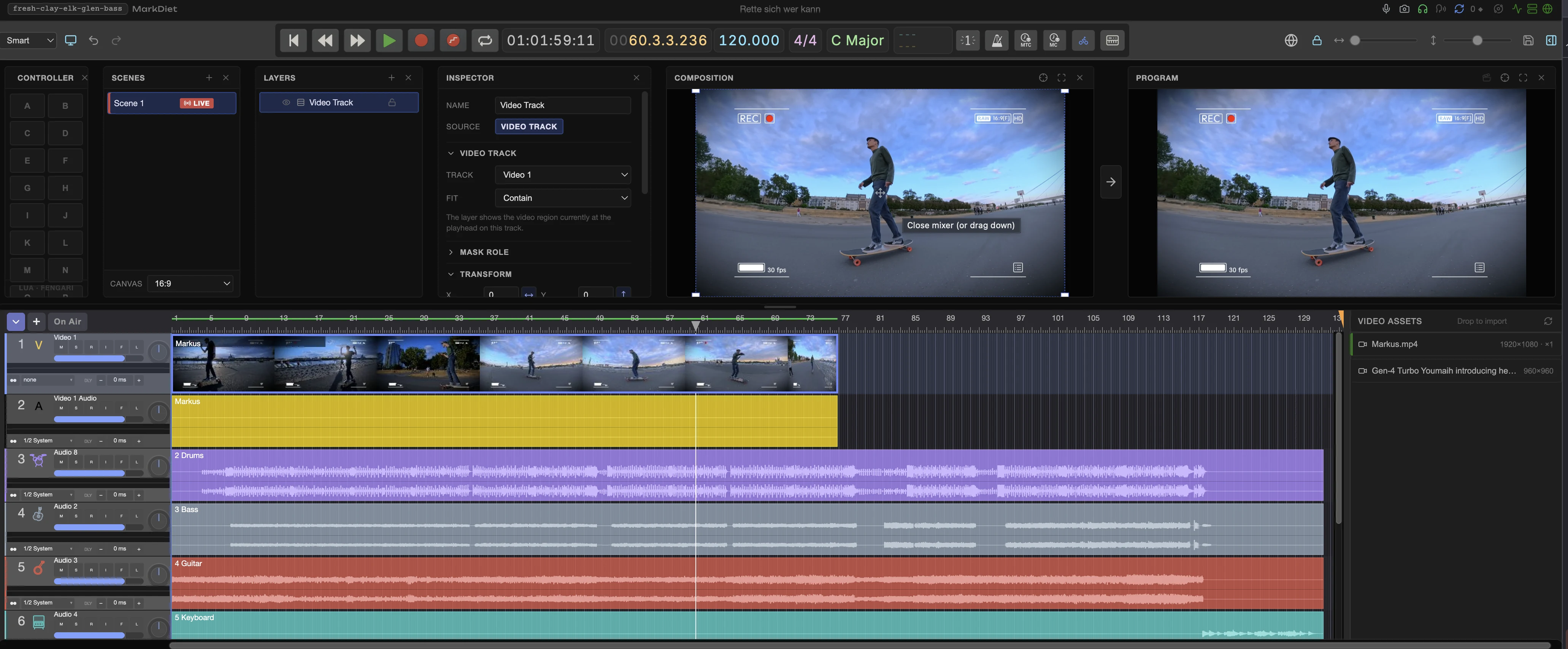Toggle MC MIDI clock button
The width and height of the screenshot is (1568, 649).
pos(1054,40)
